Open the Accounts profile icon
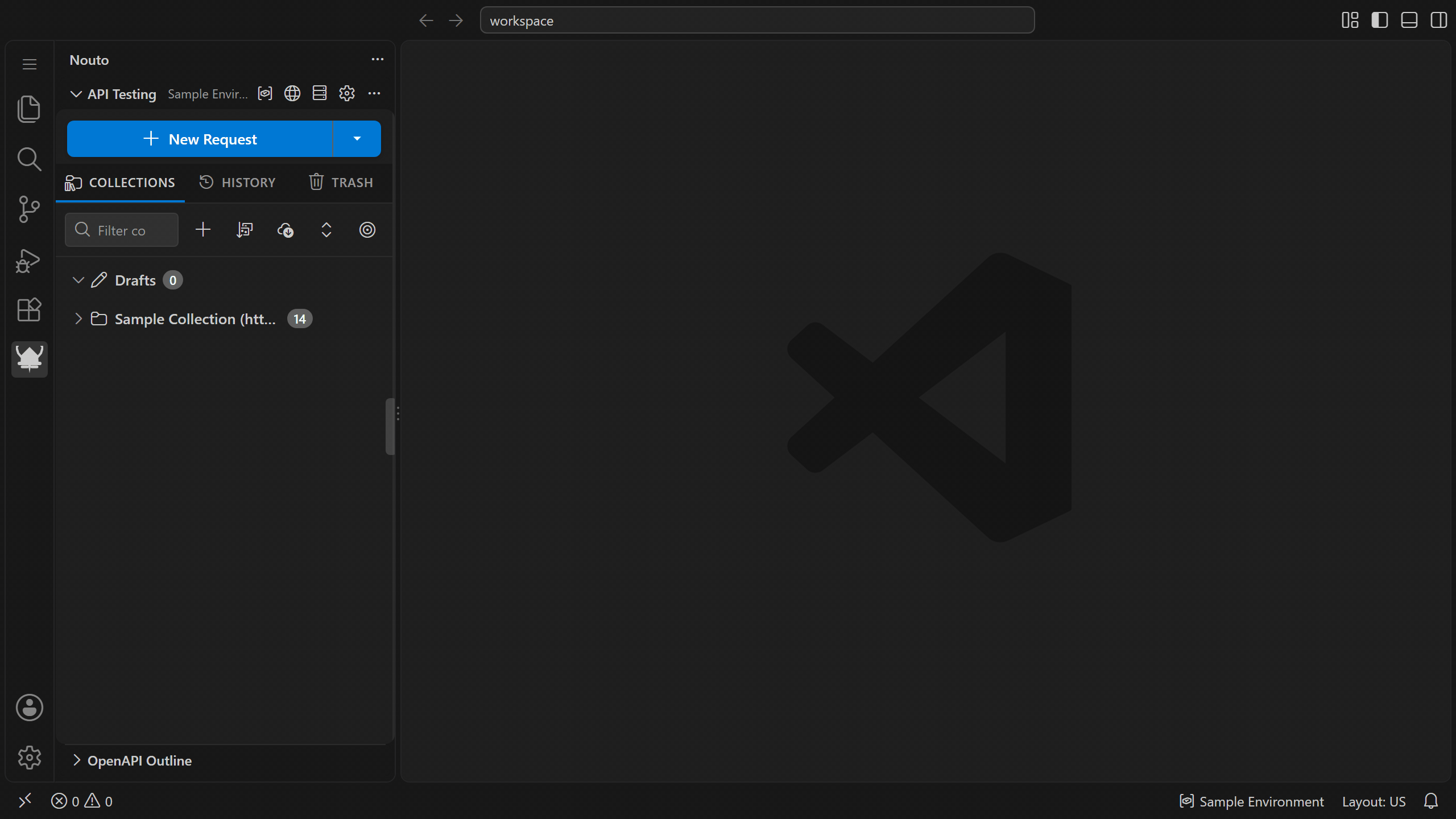1456x819 pixels. point(29,708)
